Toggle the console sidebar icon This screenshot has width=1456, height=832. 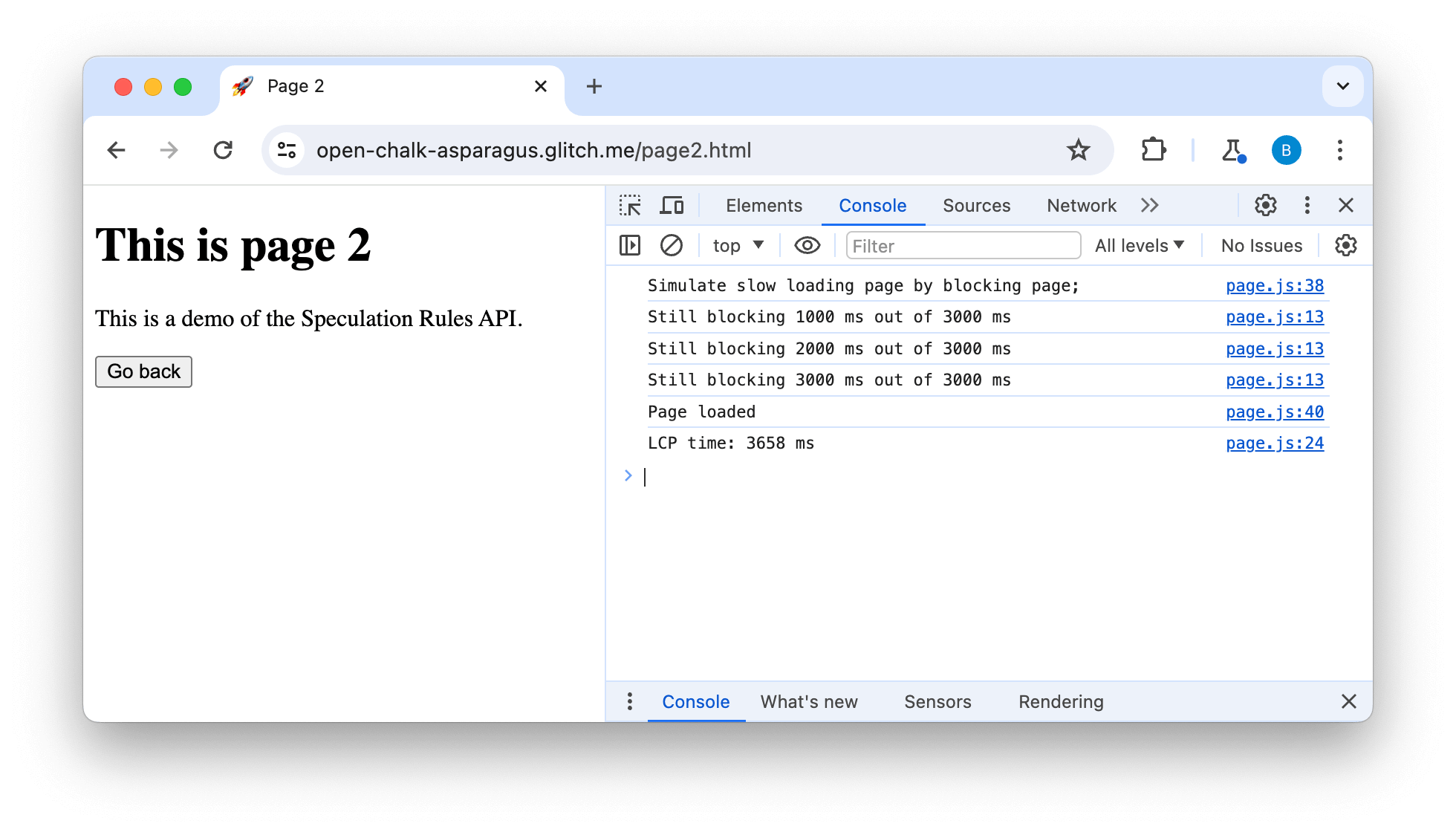tap(630, 245)
